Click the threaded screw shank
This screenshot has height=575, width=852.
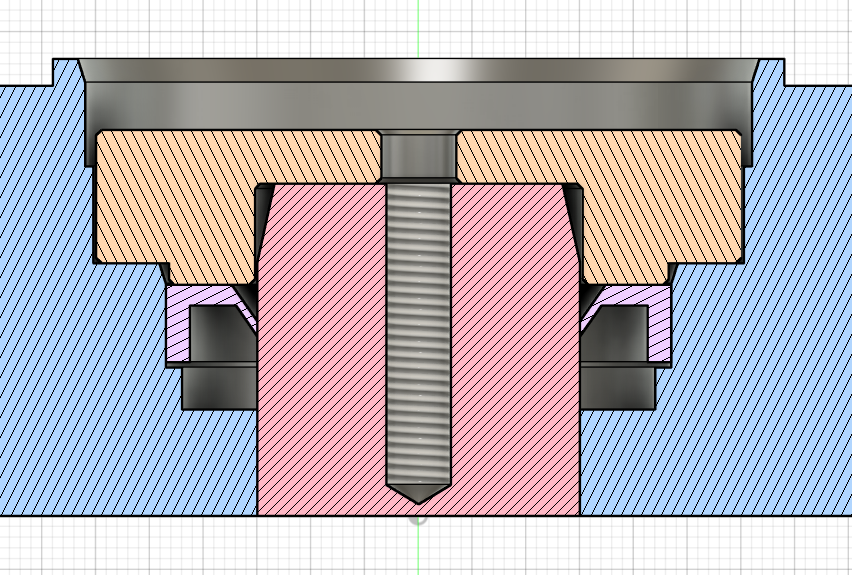click(419, 330)
